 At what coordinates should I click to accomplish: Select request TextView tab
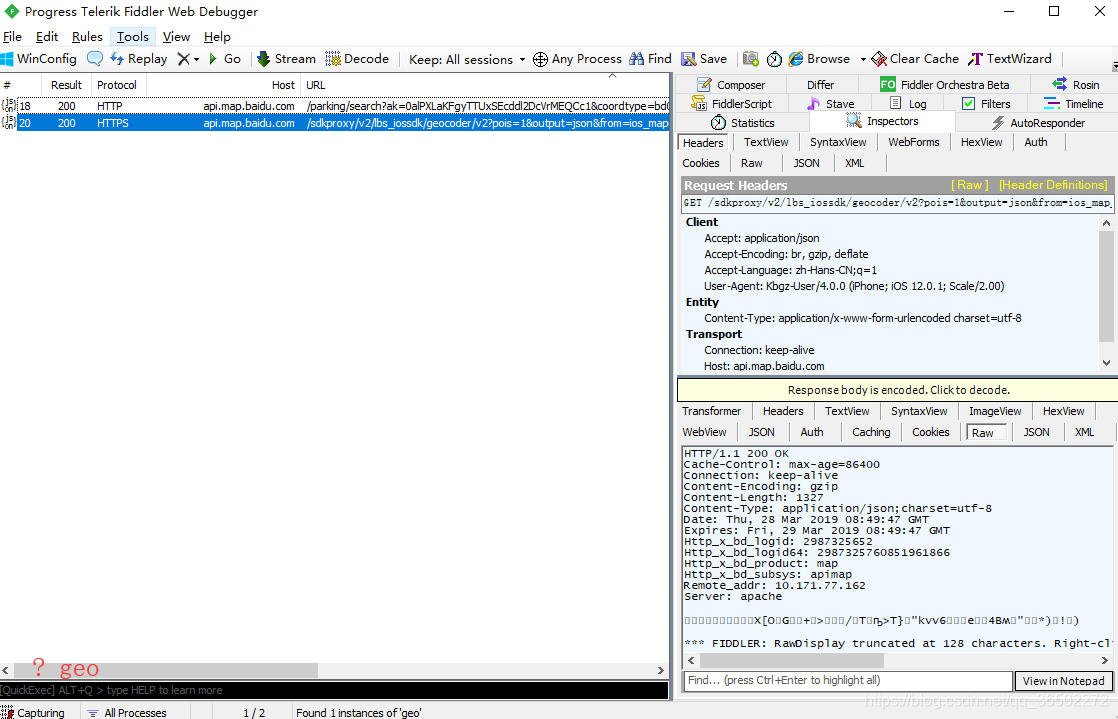[x=766, y=143]
